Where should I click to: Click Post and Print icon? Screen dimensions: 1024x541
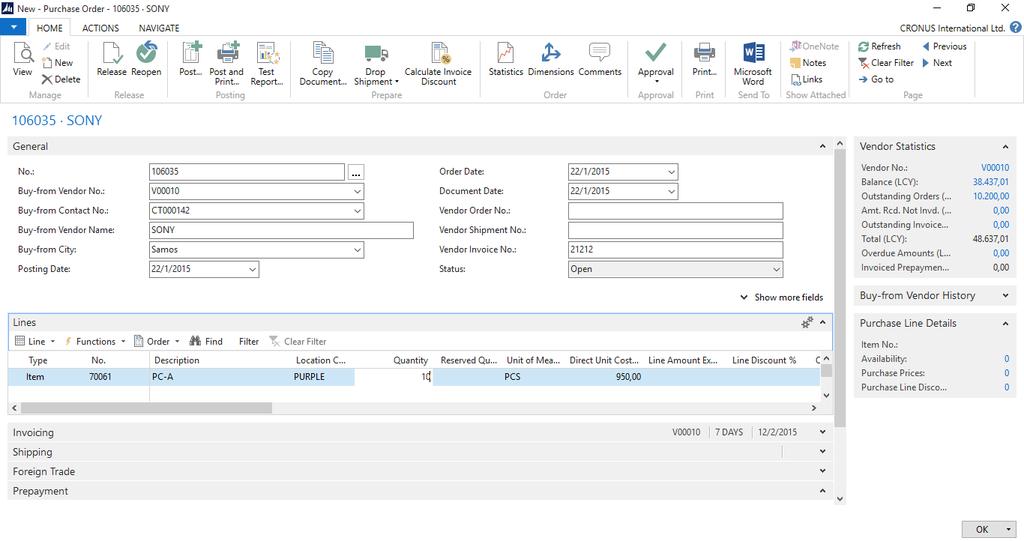pyautogui.click(x=227, y=63)
